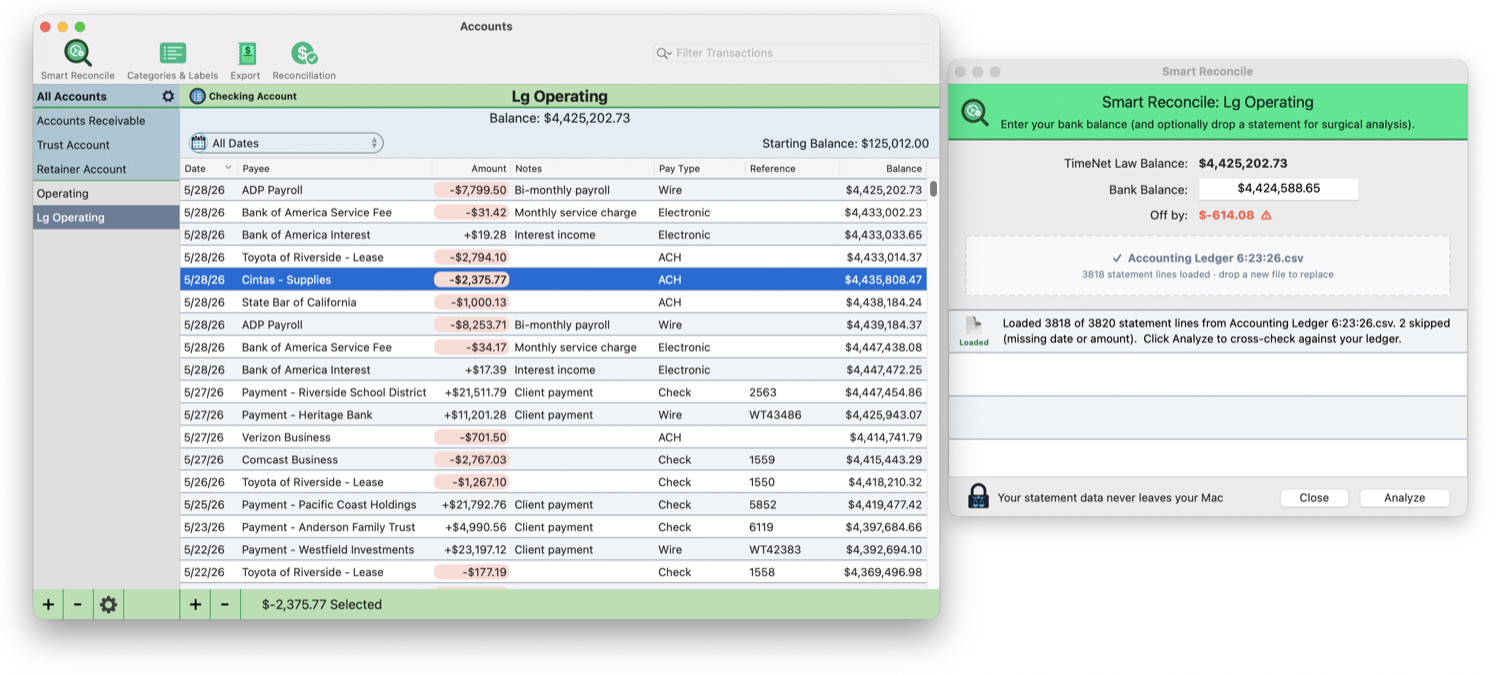Image resolution: width=1500 pixels, height=674 pixels.
Task: Sort by the Date column header
Action: [x=208, y=168]
